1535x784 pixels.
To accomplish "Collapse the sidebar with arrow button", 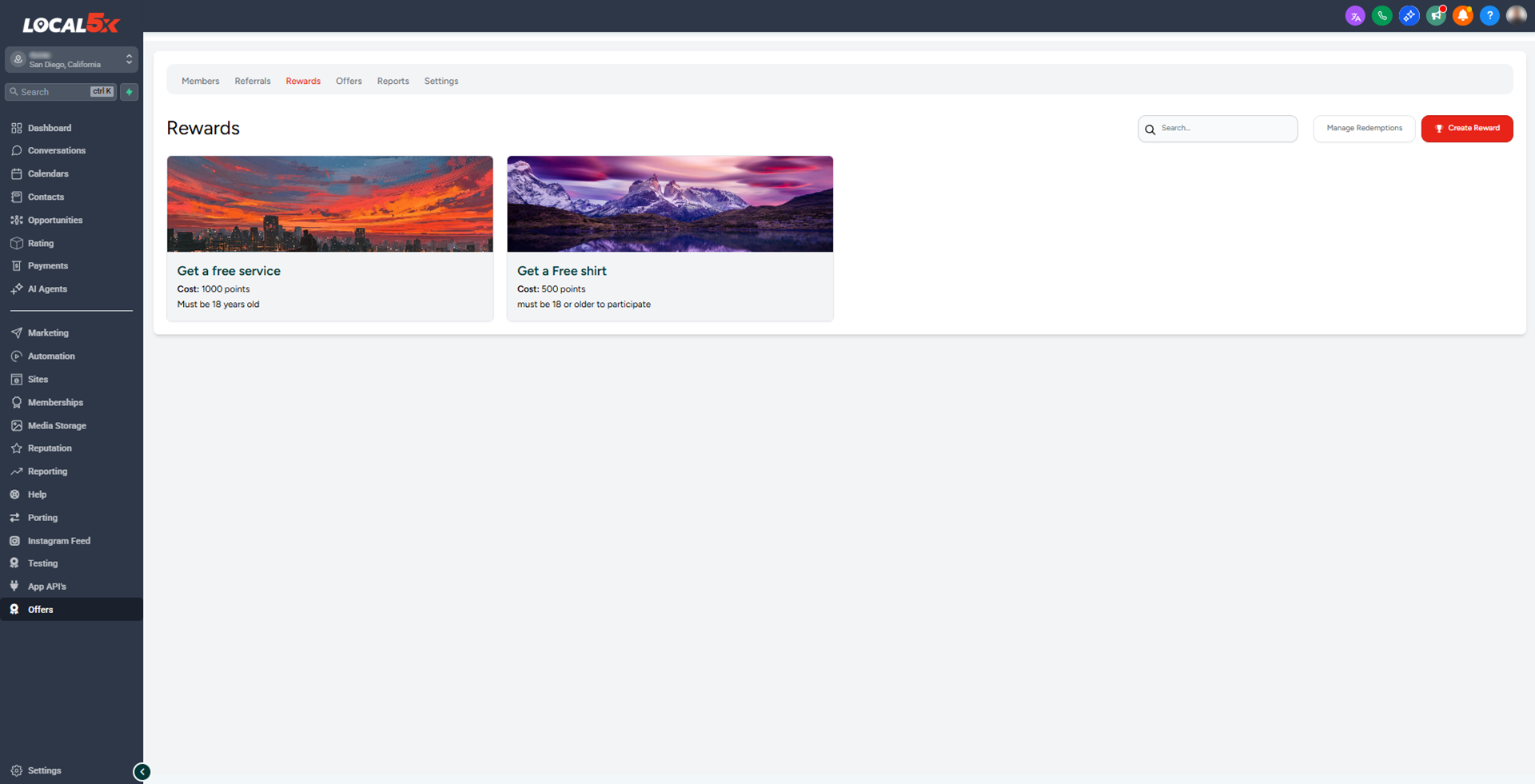I will point(142,771).
